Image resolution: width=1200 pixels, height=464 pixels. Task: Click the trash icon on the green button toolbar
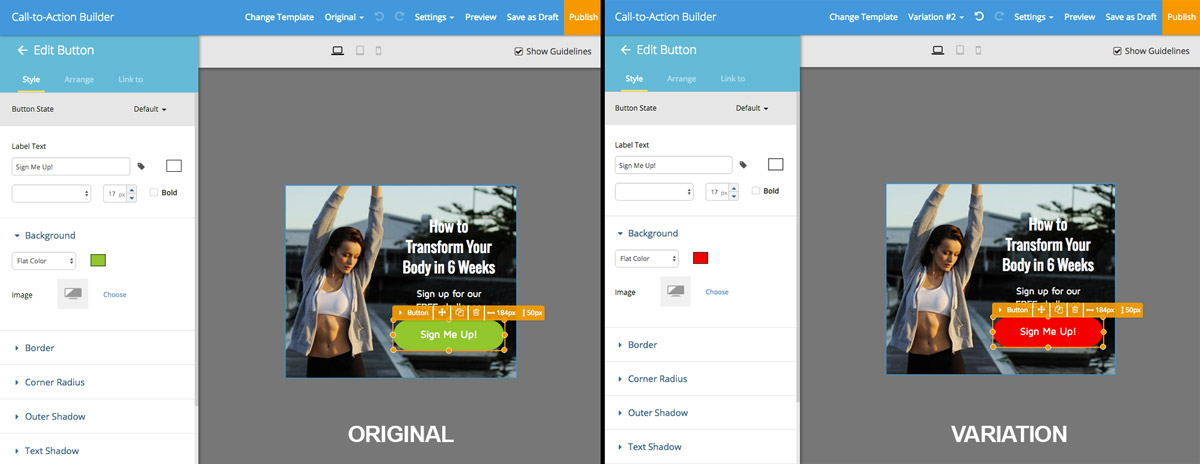(476, 313)
